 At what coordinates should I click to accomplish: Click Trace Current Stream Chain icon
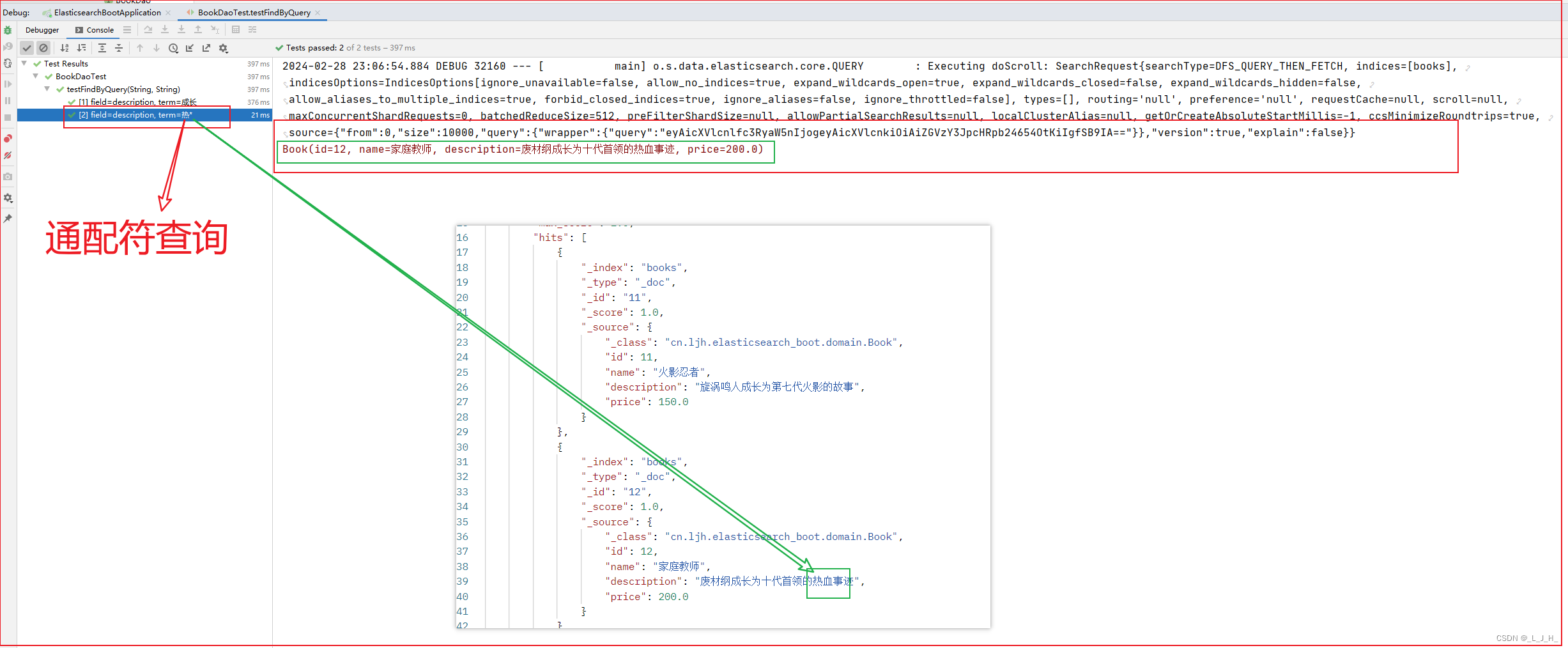pos(252,30)
